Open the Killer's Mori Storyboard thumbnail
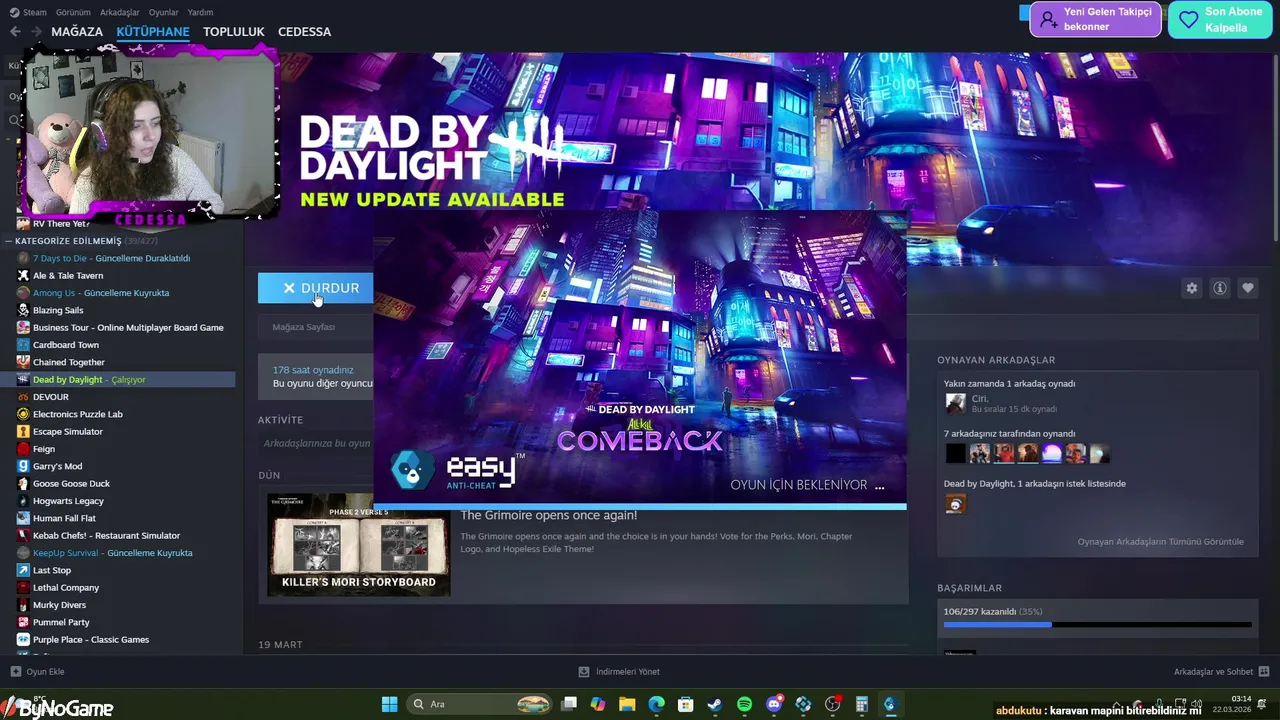Image resolution: width=1280 pixels, height=720 pixels. tap(359, 545)
